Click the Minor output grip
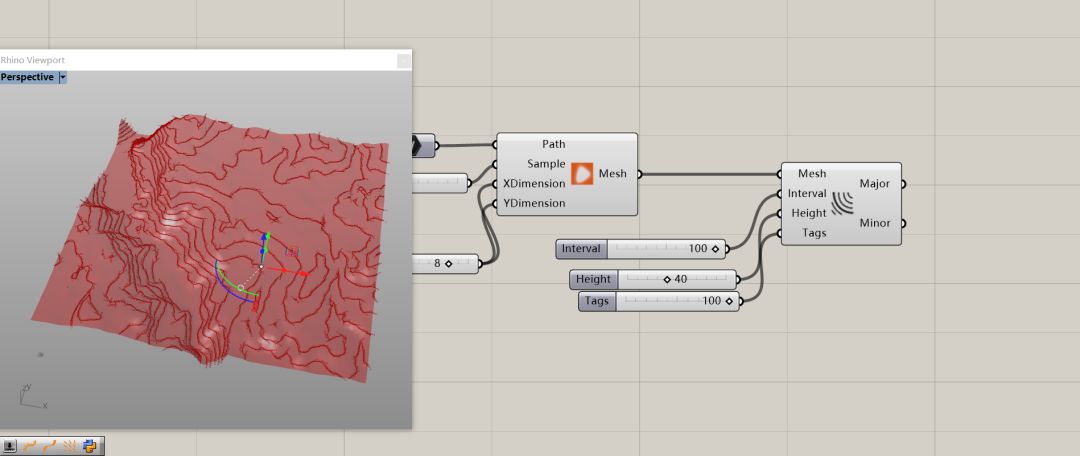The image size is (1080, 456). click(902, 223)
